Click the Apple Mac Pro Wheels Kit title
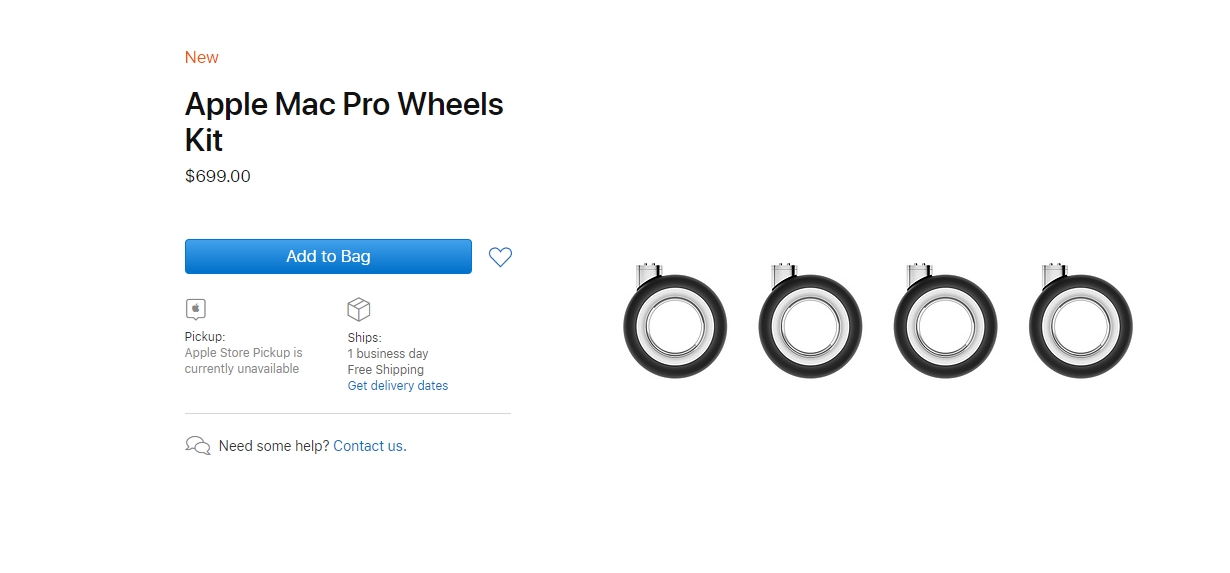This screenshot has height=573, width=1230. pos(343,121)
